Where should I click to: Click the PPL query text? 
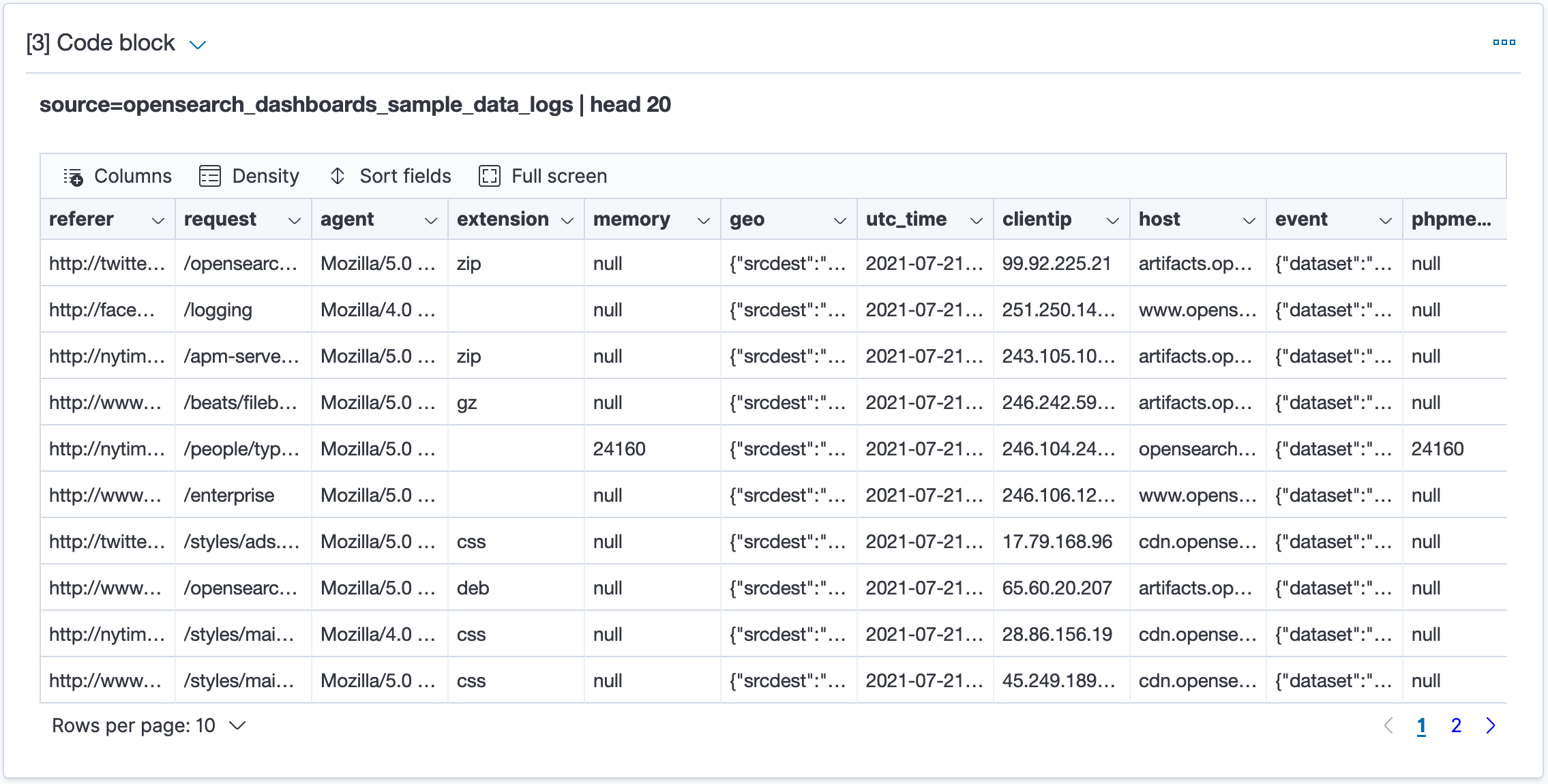coord(355,104)
